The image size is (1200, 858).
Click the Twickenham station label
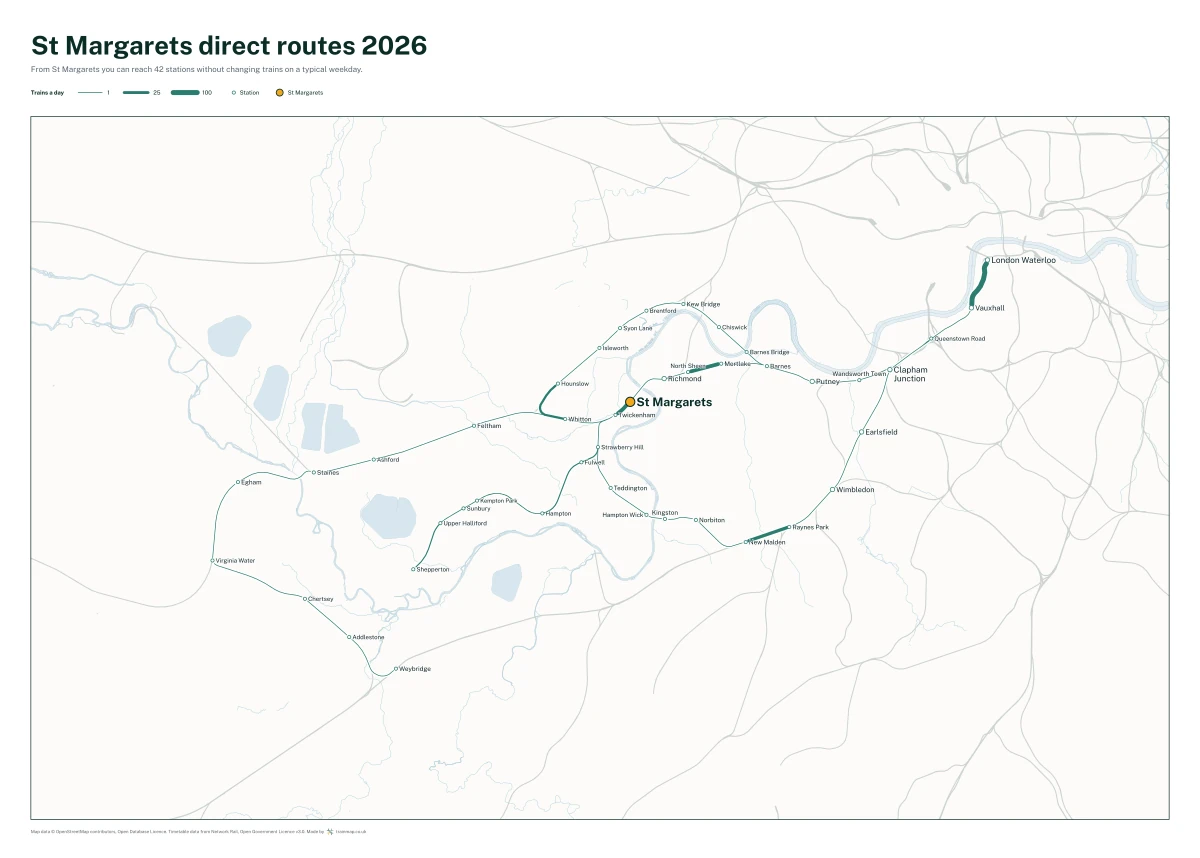coord(637,415)
